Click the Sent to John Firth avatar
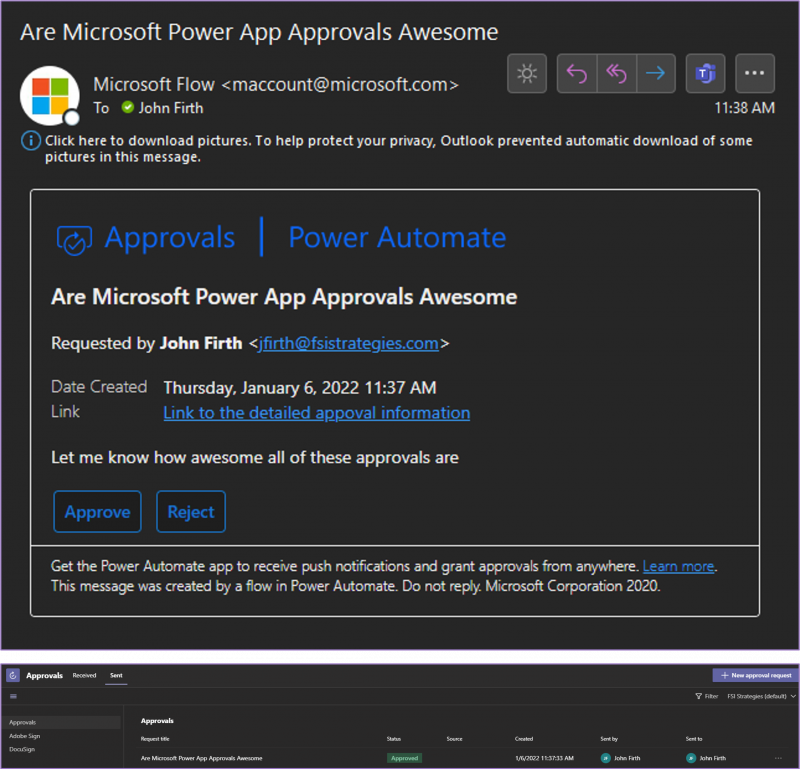 click(x=691, y=758)
